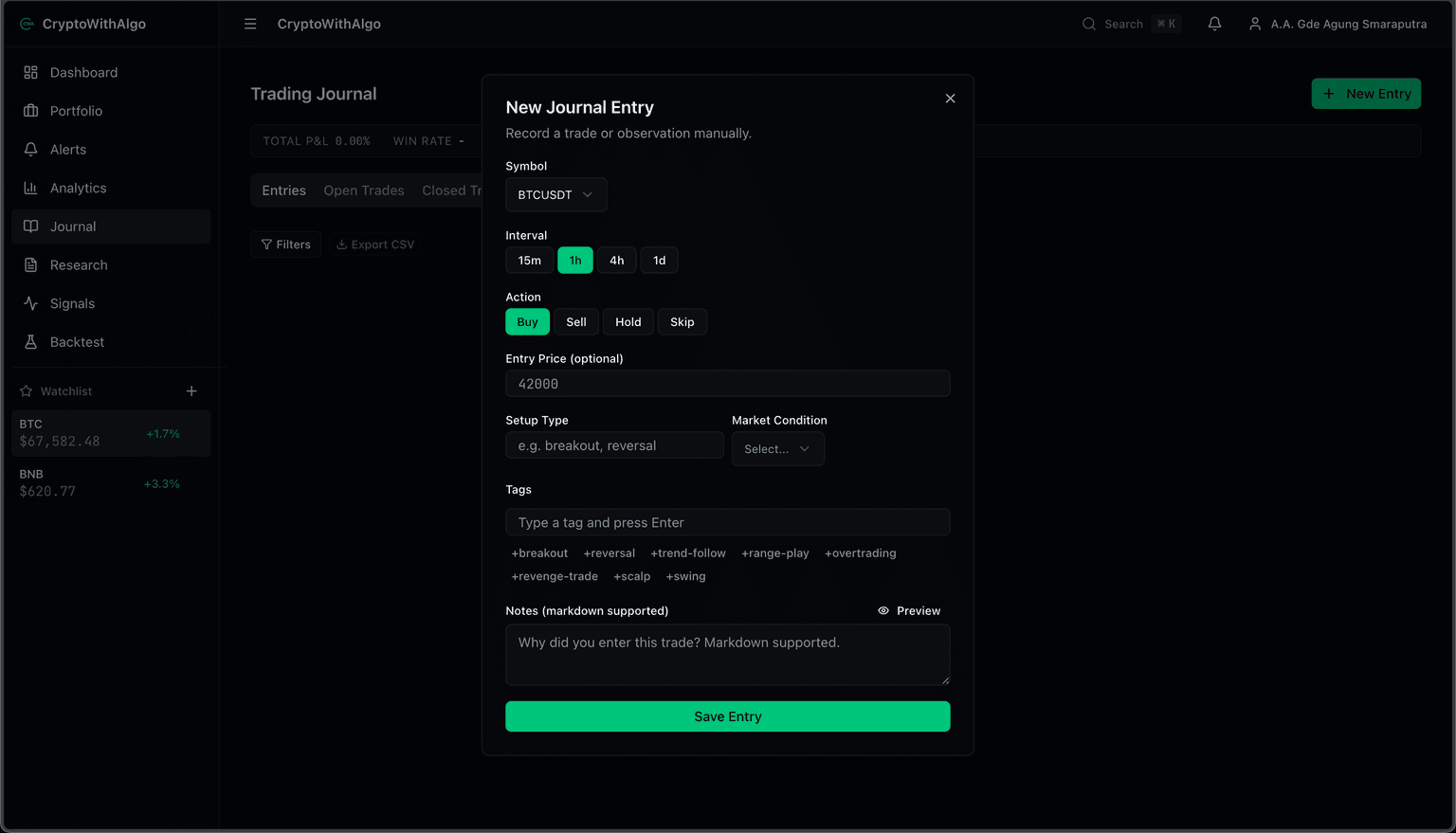Add the +breakout tag
This screenshot has height=833, width=1456.
coord(539,552)
